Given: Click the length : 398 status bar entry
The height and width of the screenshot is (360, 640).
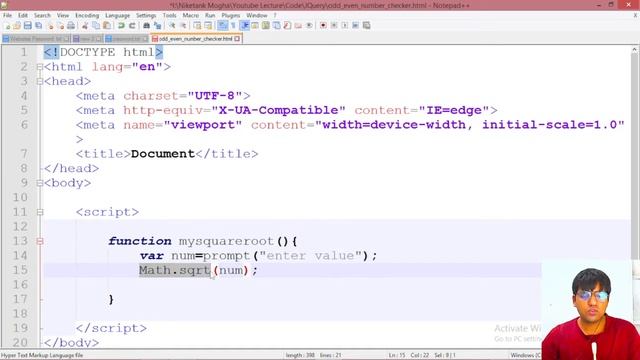Looking at the screenshot, I should click(x=300, y=356).
